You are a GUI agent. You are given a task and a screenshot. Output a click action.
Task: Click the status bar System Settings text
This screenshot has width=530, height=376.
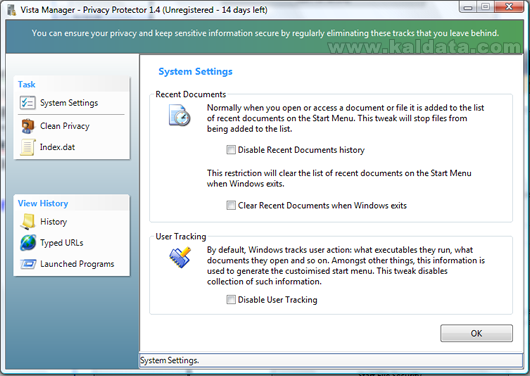(x=169, y=360)
